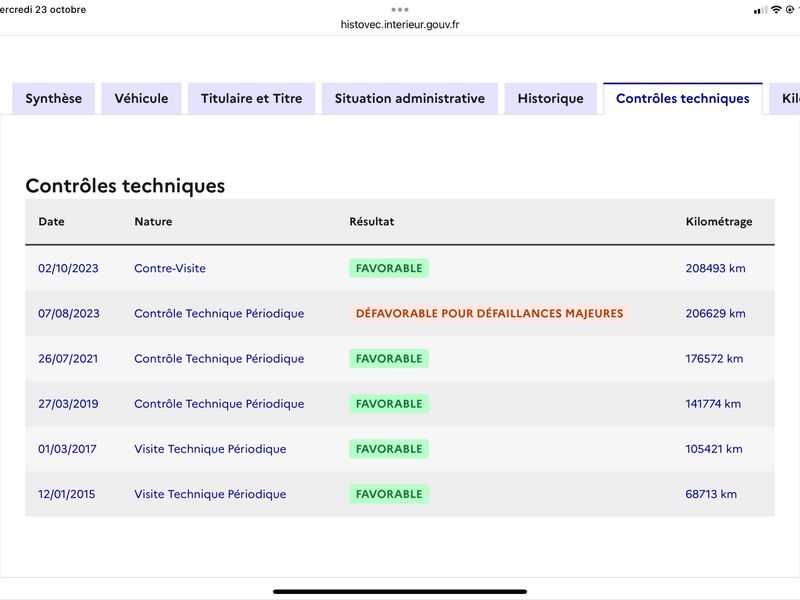Open the partially visible Kilométrage tab

(786, 98)
